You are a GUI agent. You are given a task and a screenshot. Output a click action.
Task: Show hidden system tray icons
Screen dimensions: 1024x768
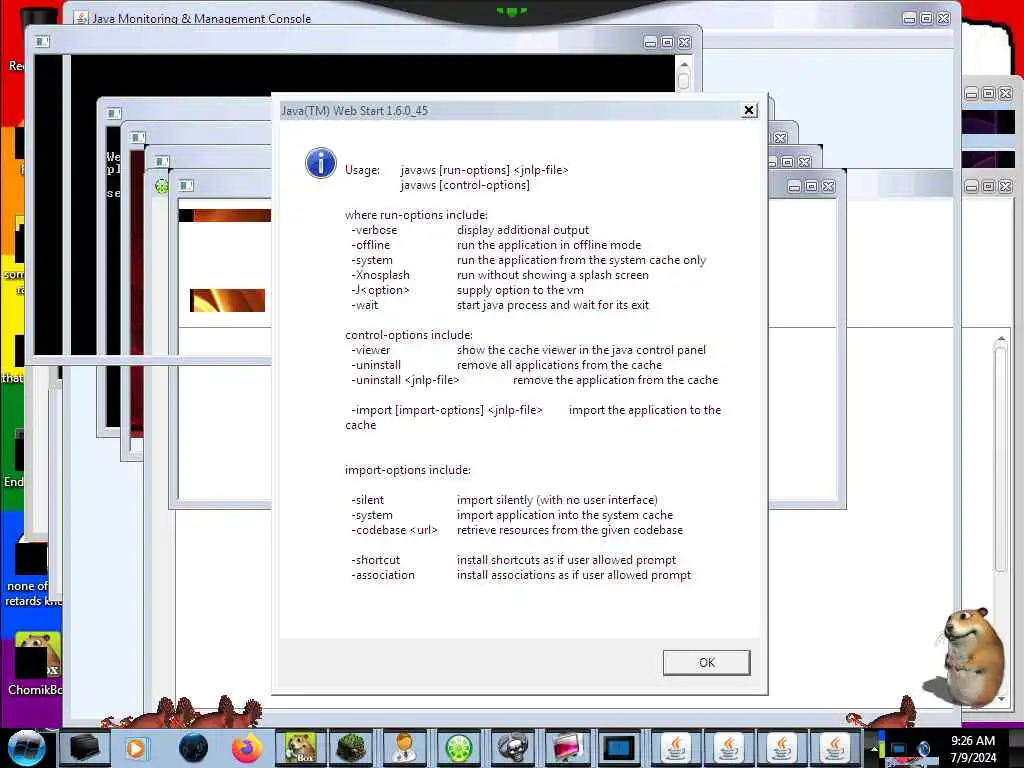(874, 749)
